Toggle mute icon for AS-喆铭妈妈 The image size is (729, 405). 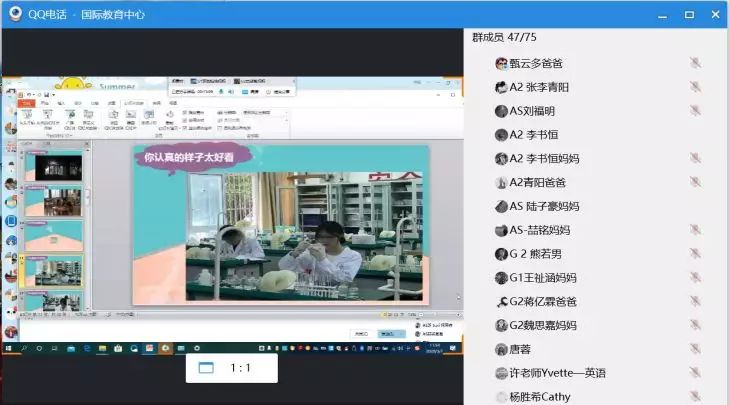click(695, 229)
